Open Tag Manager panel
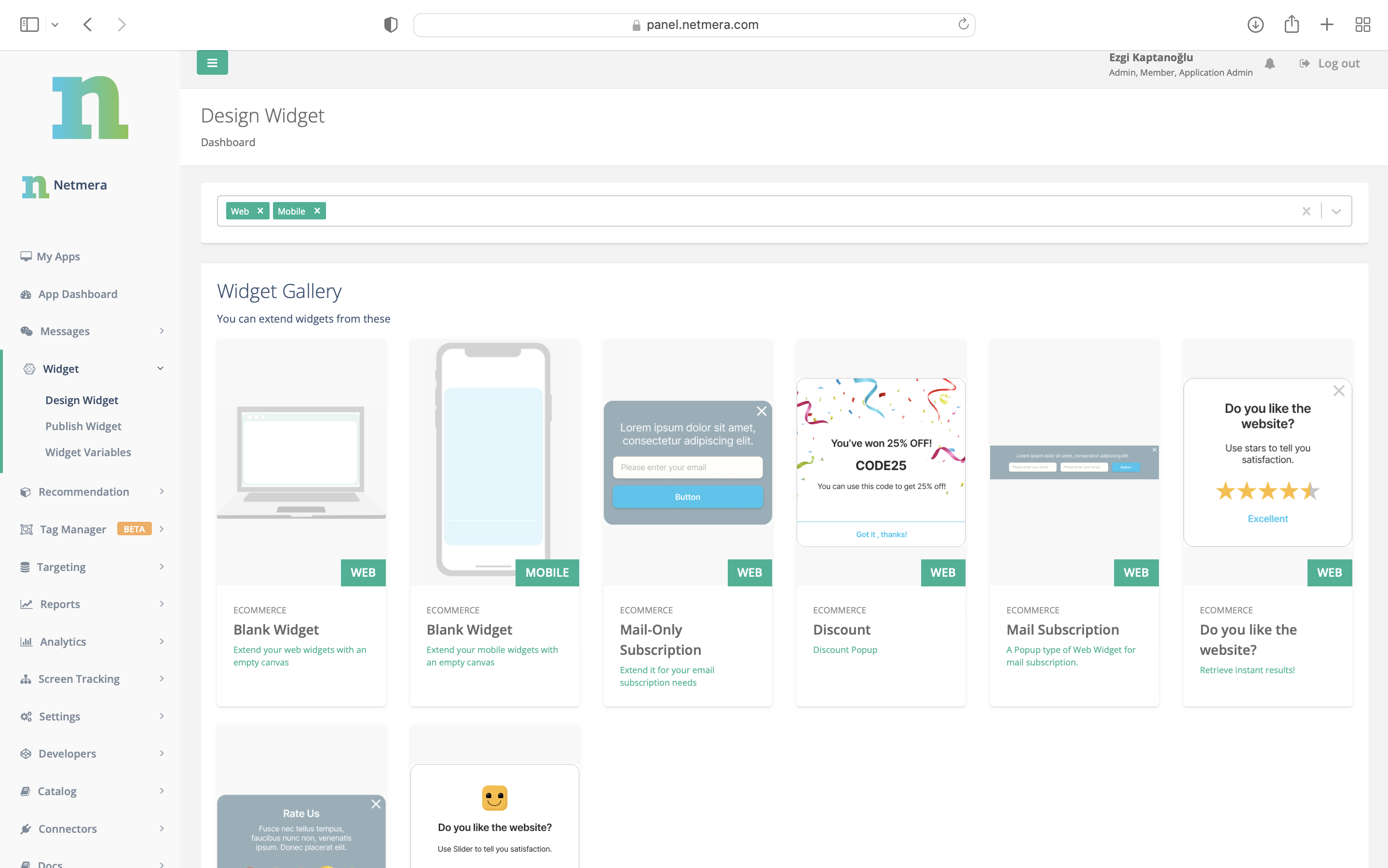Image resolution: width=1388 pixels, height=868 pixels. (90, 529)
